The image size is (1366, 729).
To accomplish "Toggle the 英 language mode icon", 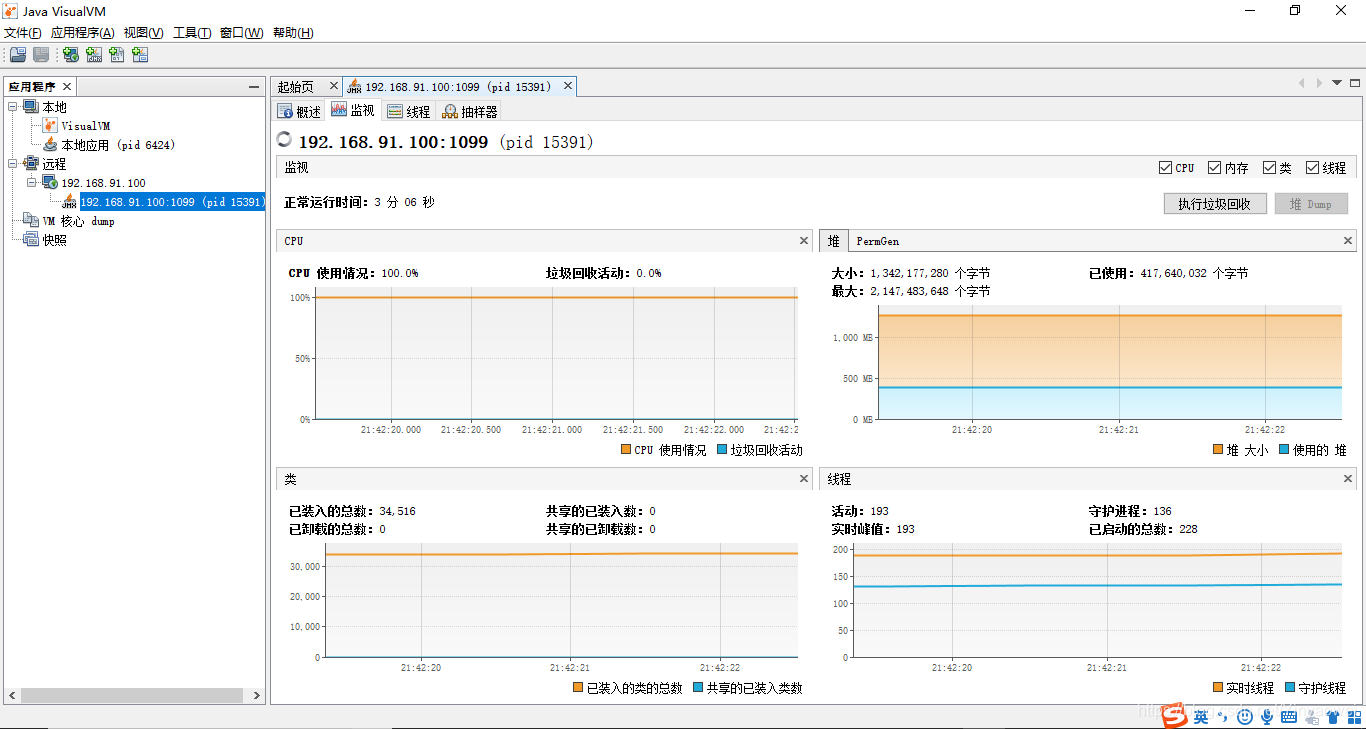I will click(1201, 716).
